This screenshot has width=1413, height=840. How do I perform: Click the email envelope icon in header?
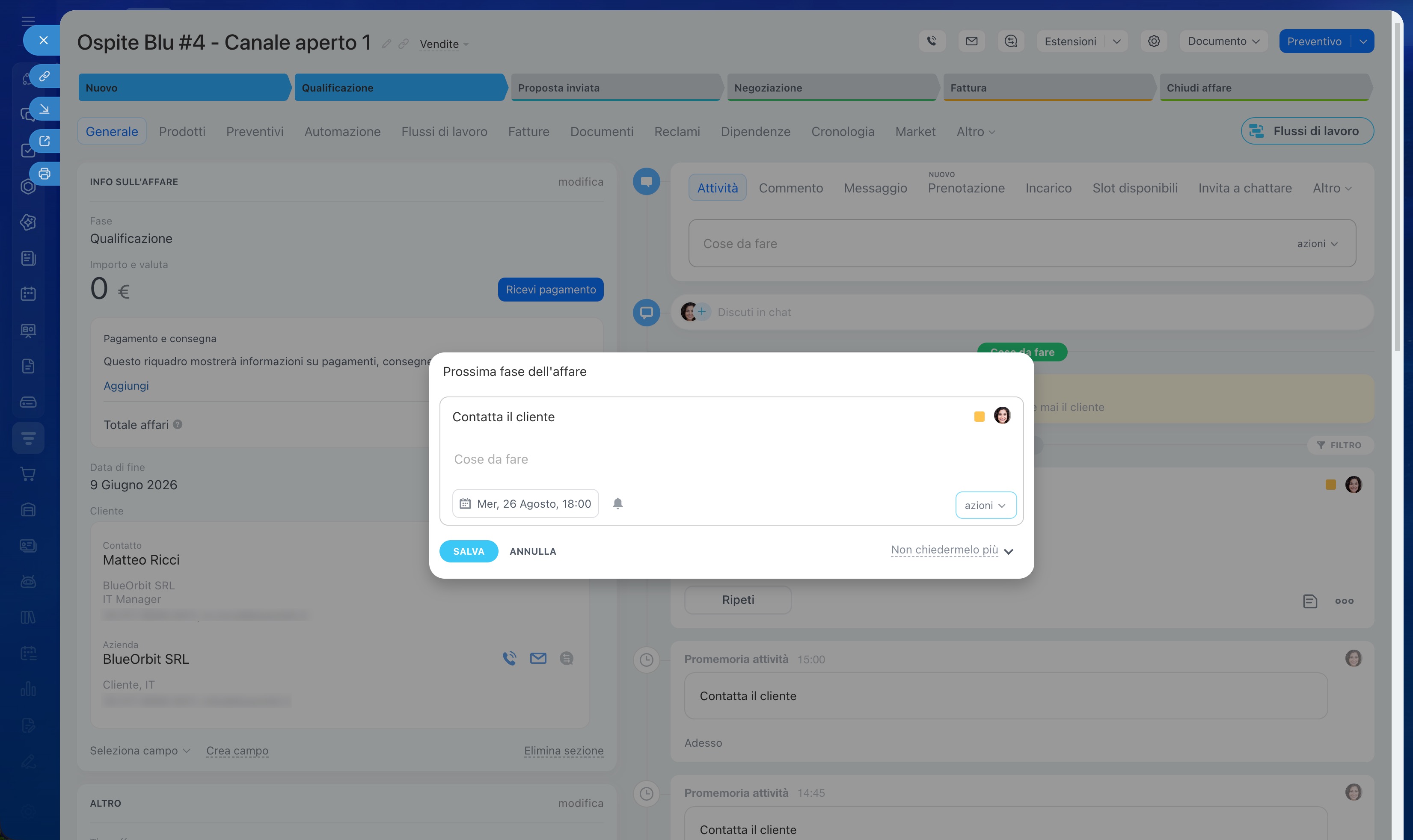(971, 41)
